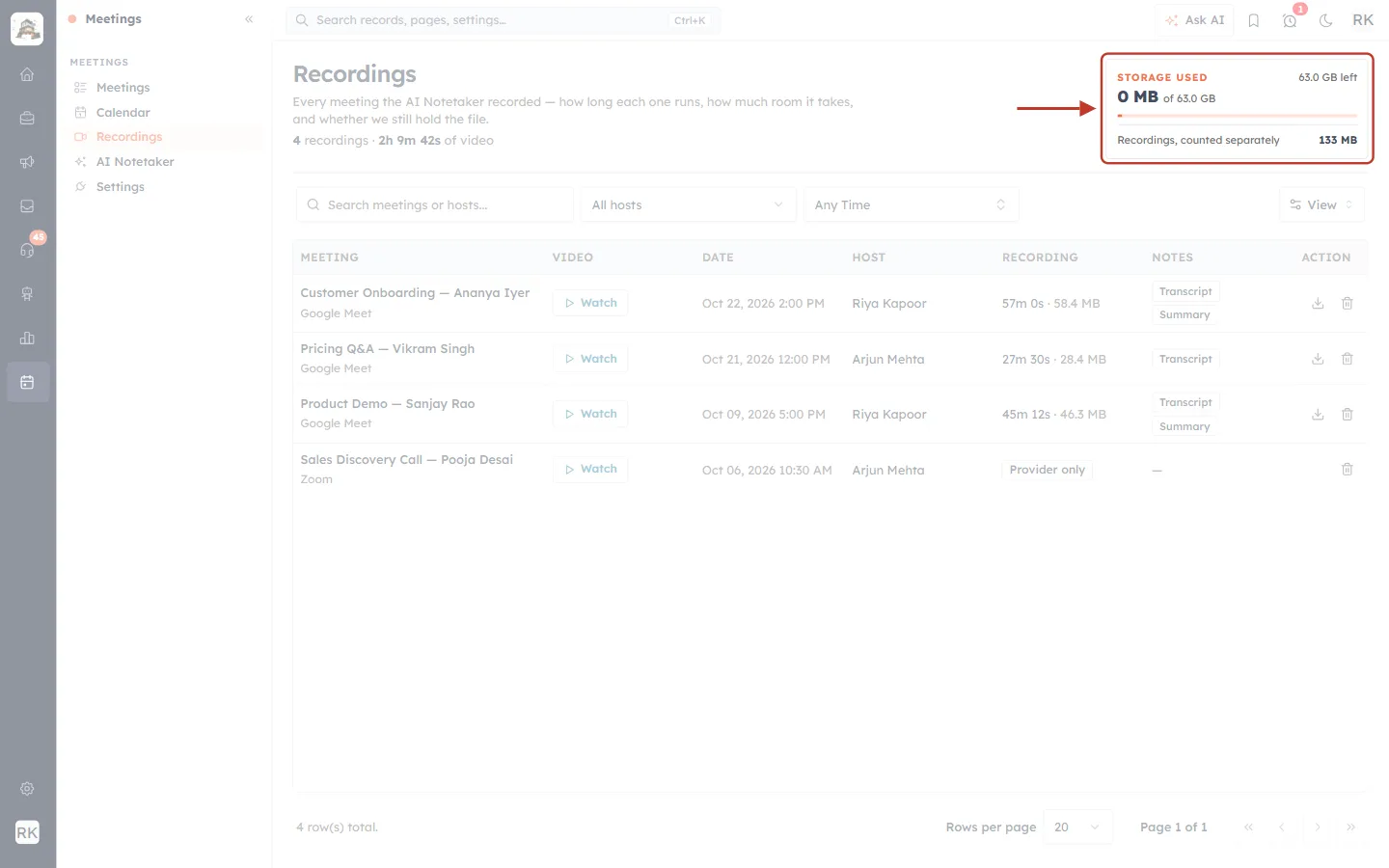Watch the Sales Discovery Call recording
This screenshot has width=1389, height=868.
pyautogui.click(x=590, y=469)
